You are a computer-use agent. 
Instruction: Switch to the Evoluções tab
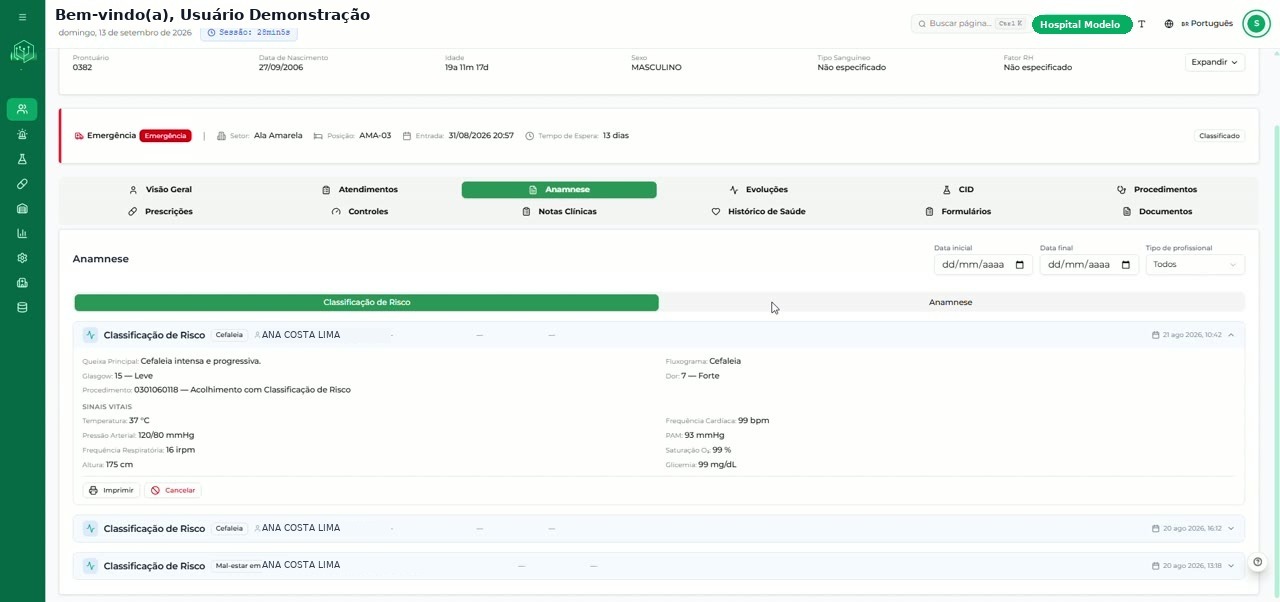tap(758, 190)
